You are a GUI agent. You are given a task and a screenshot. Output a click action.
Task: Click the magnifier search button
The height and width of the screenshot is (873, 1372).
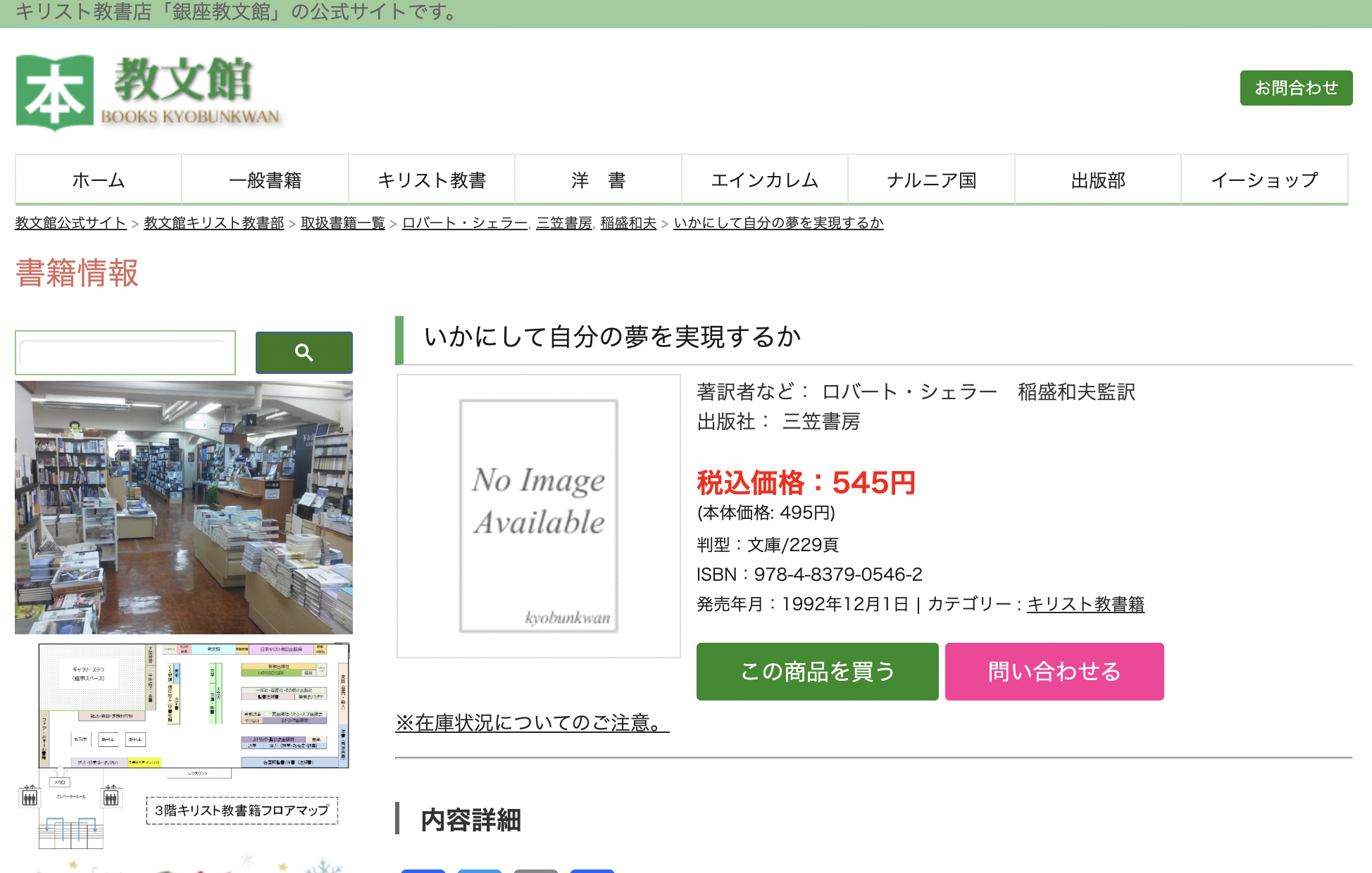point(304,353)
